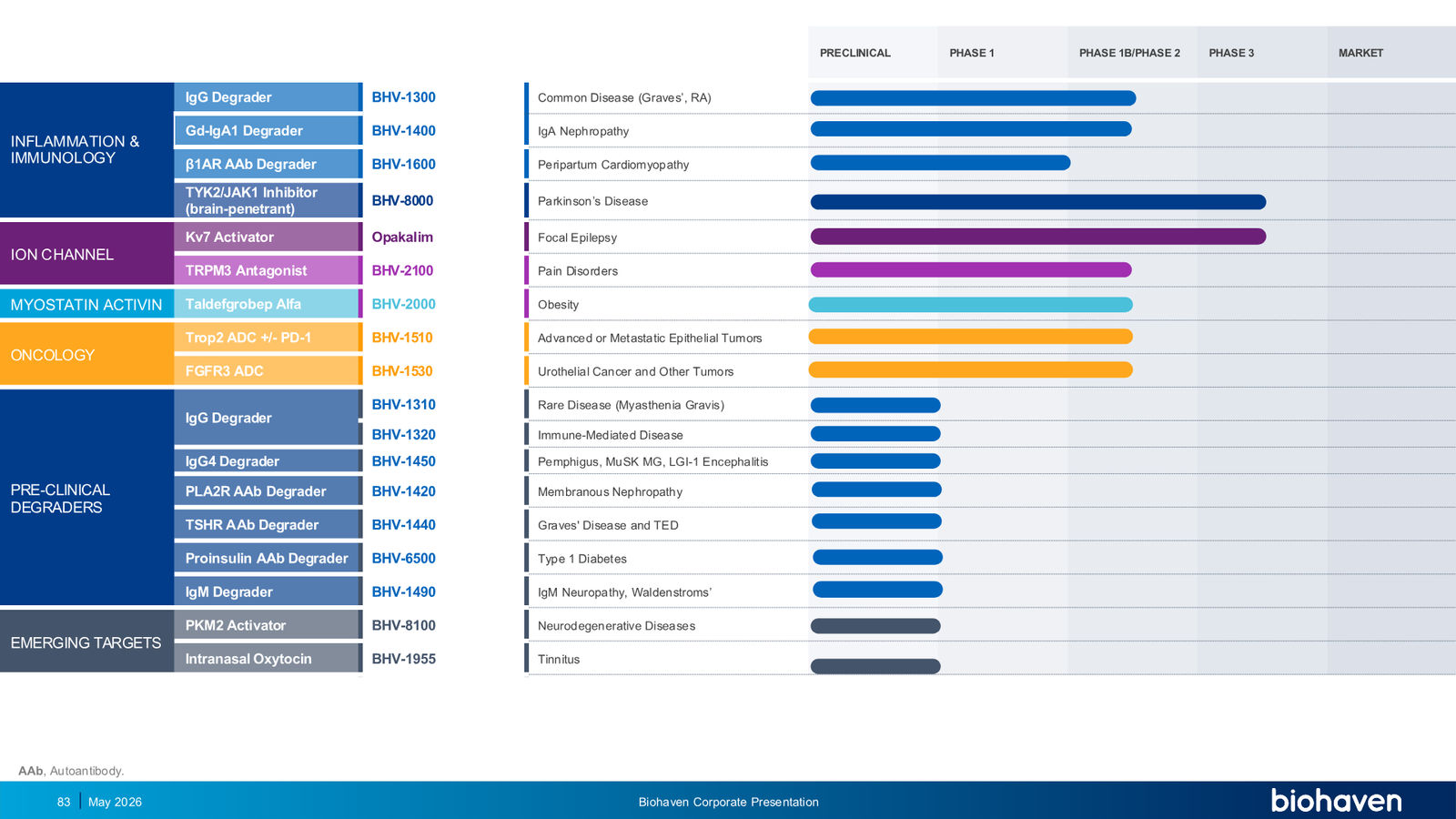The height and width of the screenshot is (819, 1456).
Task: Select the PKM2 Activator cell
Action: click(x=268, y=625)
